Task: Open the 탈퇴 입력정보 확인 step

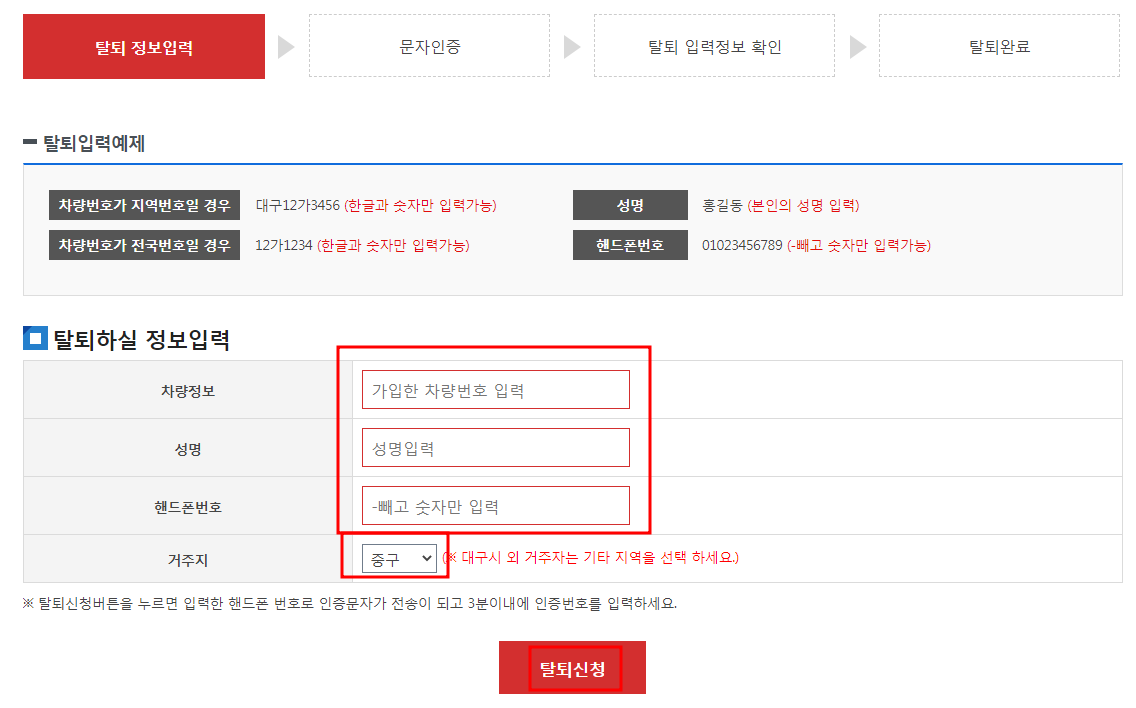Action: tap(714, 46)
